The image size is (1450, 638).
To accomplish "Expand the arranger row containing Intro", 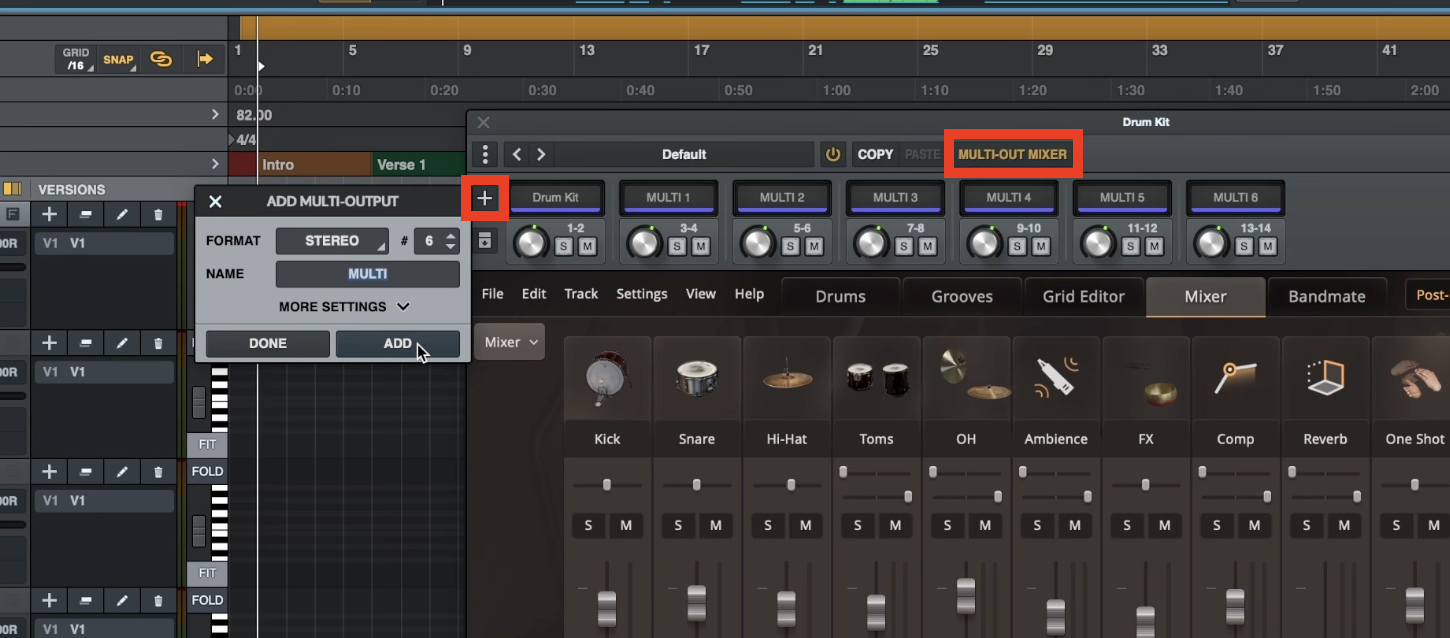I will 214,164.
